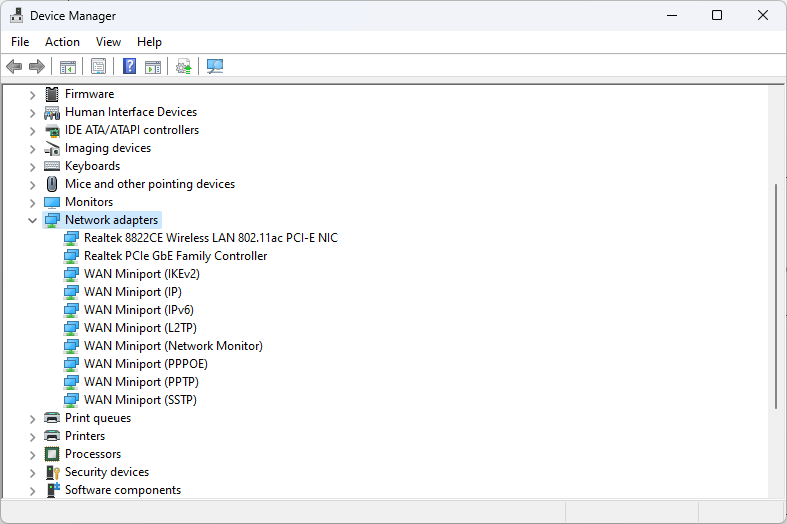Select Realtek PCIe GbE Family Controller
Image resolution: width=787 pixels, height=524 pixels.
tap(175, 256)
